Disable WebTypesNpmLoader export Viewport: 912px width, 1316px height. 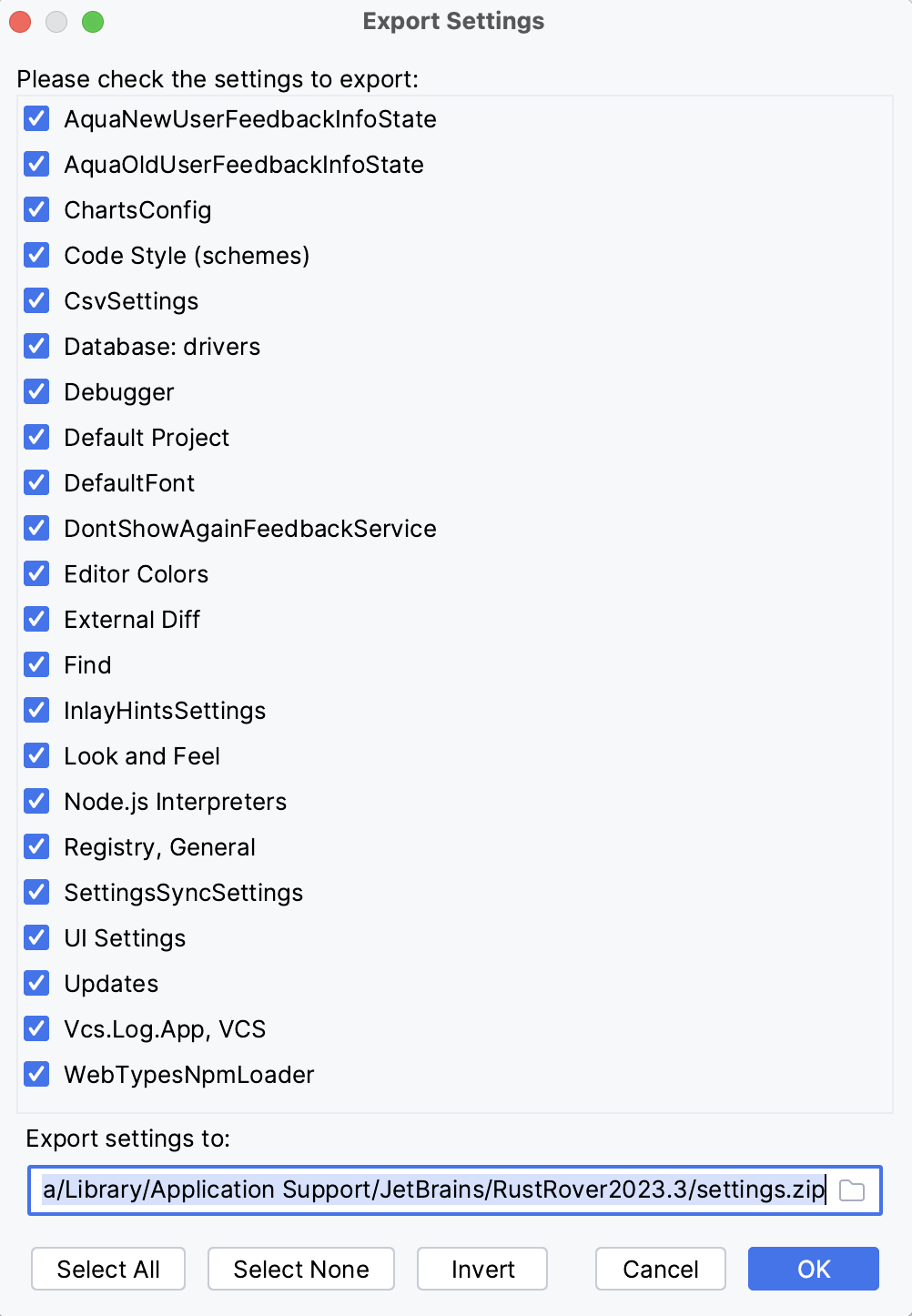point(36,1074)
